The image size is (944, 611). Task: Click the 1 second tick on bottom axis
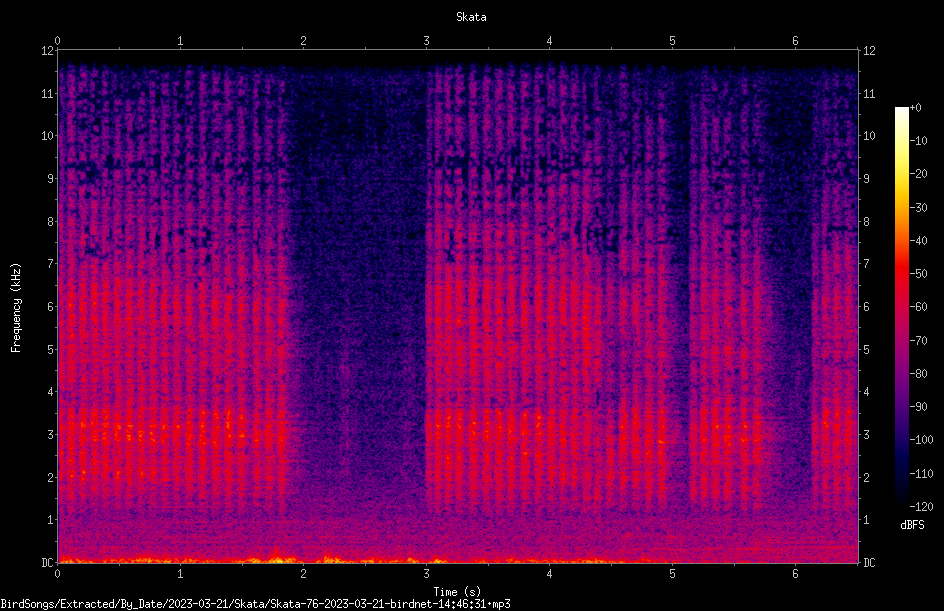click(180, 574)
